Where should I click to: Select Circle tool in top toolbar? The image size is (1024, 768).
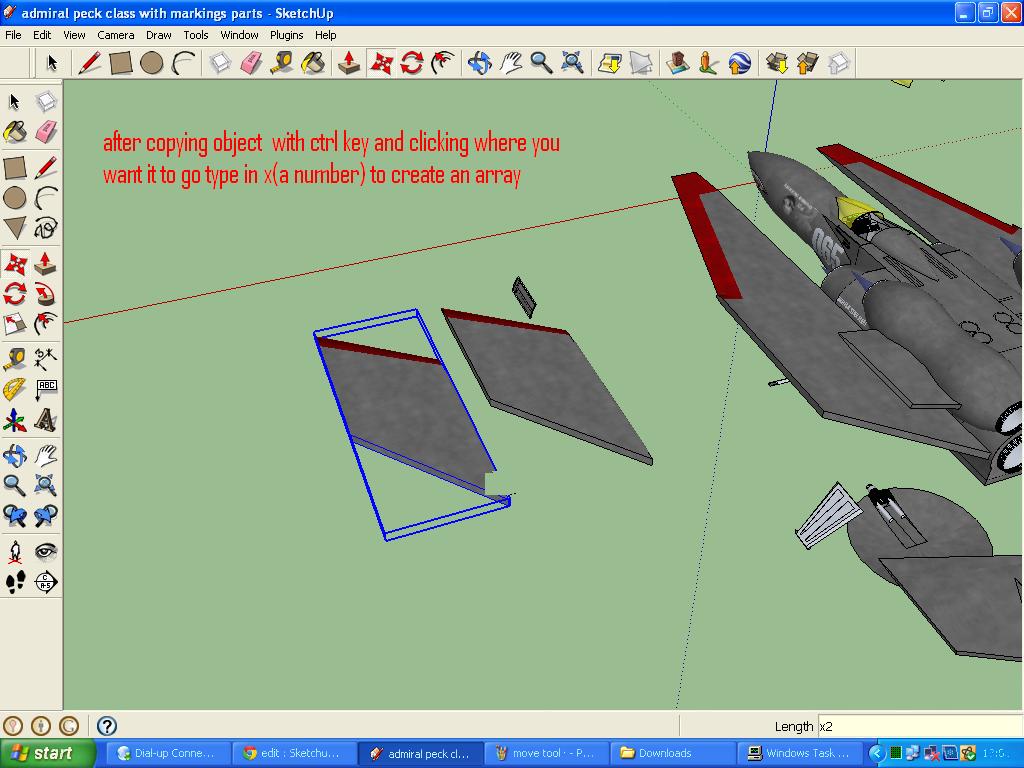(x=152, y=63)
